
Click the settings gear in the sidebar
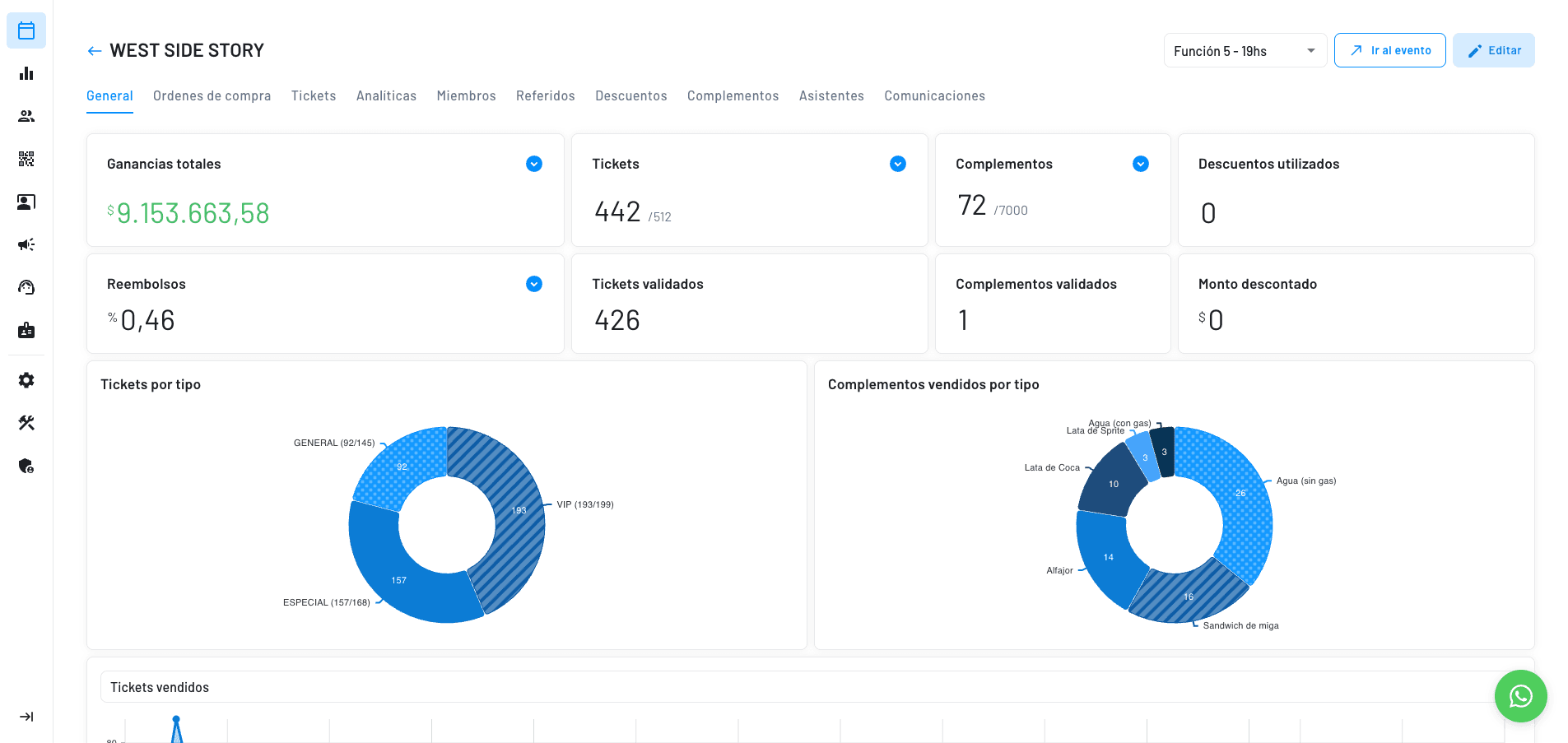26,379
